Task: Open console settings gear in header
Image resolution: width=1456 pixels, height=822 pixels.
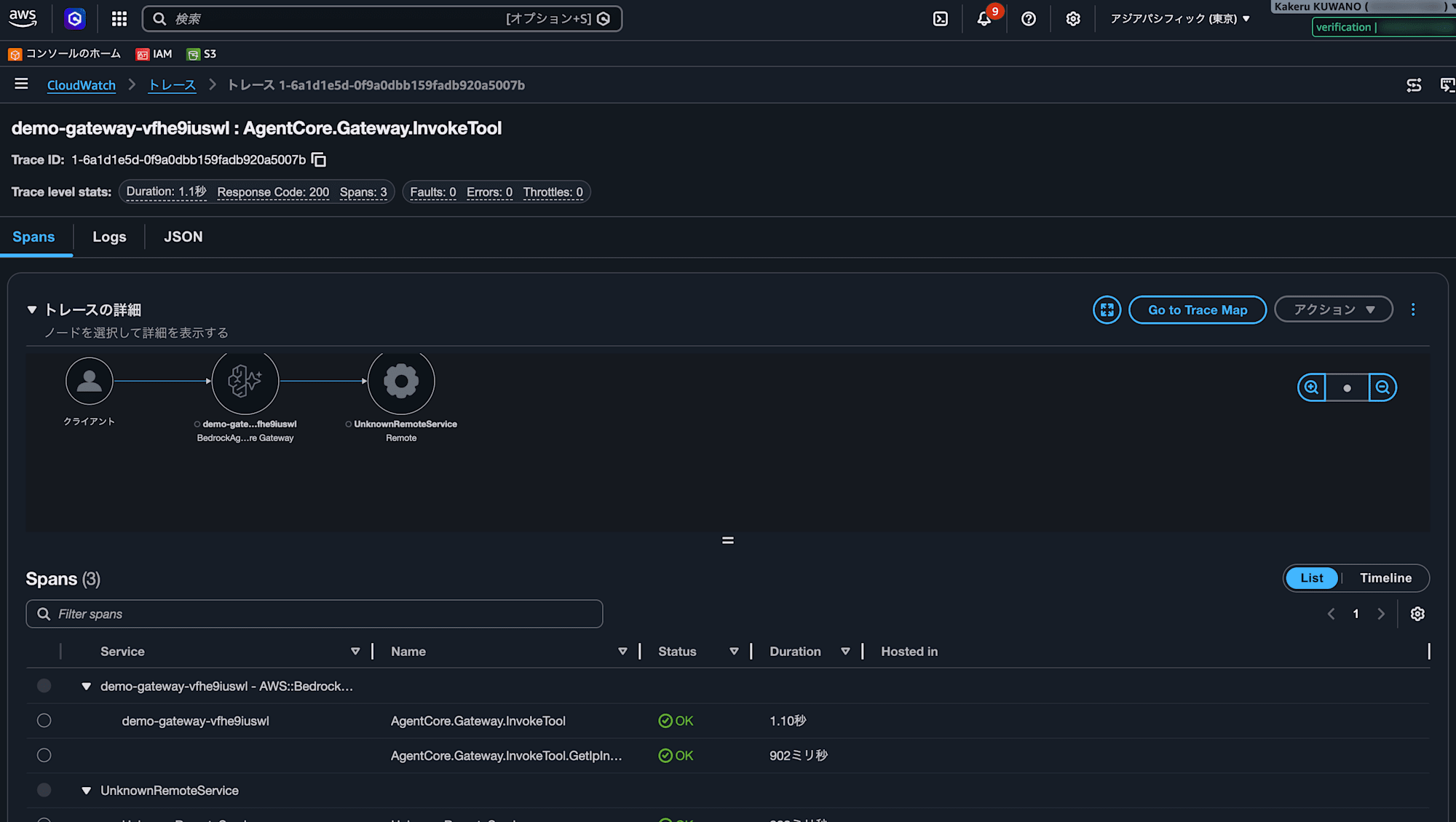Action: coord(1073,19)
